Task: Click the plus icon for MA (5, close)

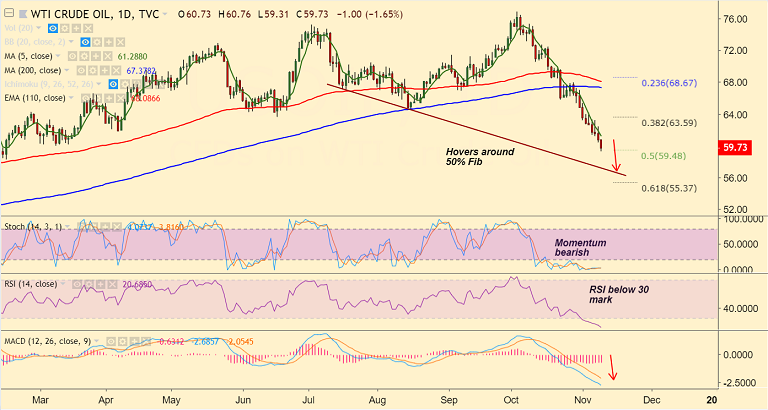Action: click(x=96, y=56)
